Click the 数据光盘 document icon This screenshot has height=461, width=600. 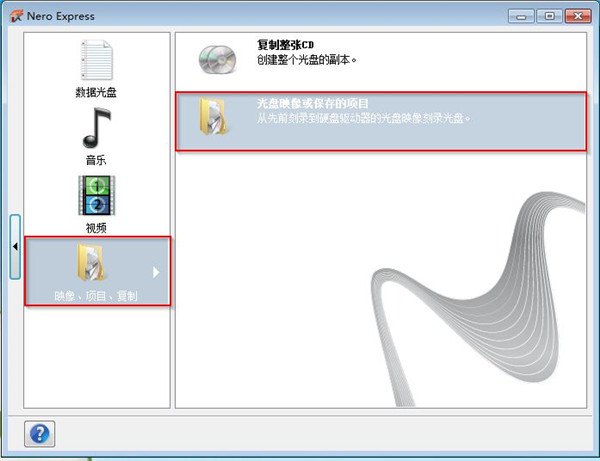click(x=96, y=60)
